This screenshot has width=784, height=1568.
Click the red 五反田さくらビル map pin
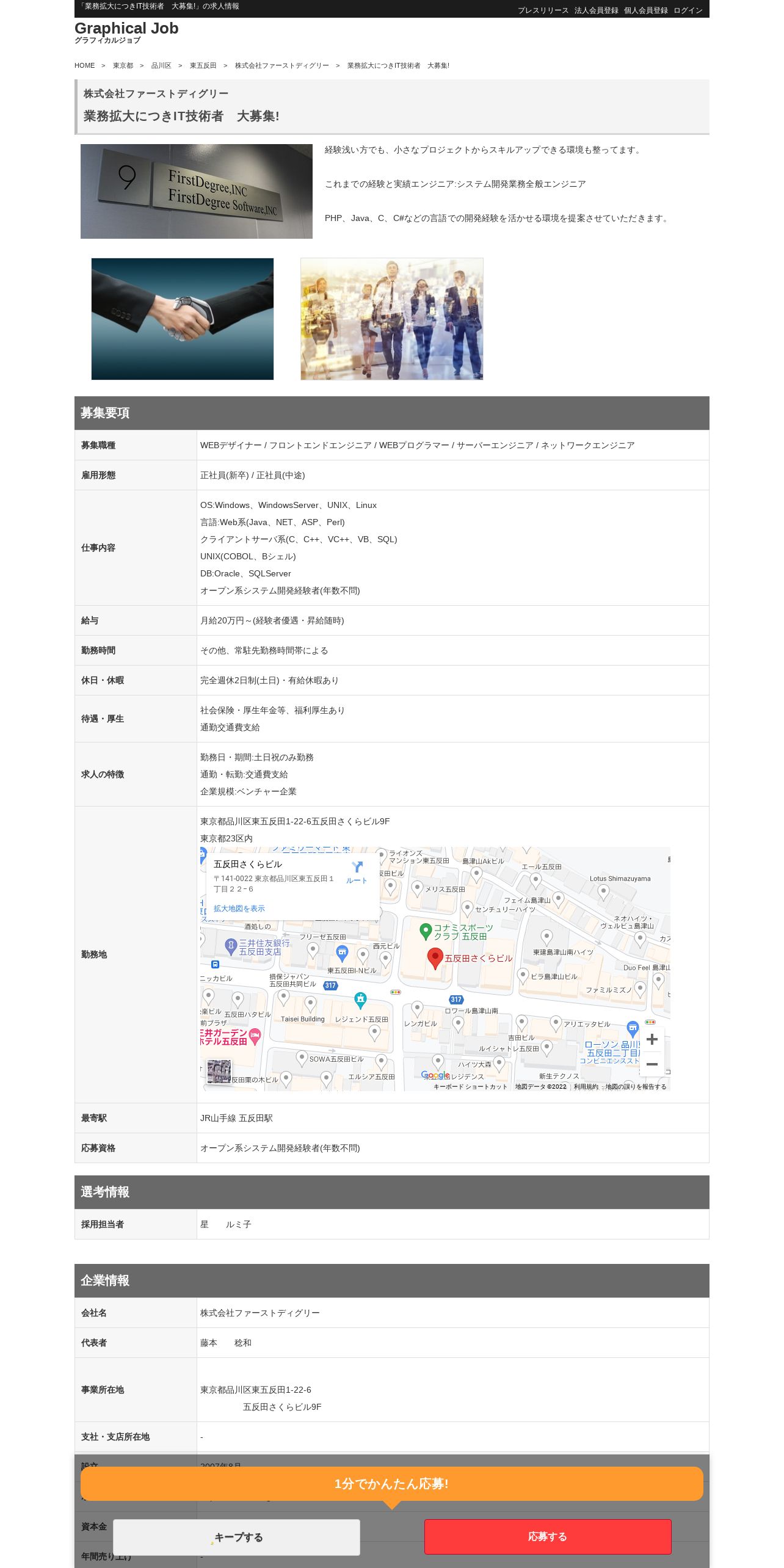click(x=435, y=959)
